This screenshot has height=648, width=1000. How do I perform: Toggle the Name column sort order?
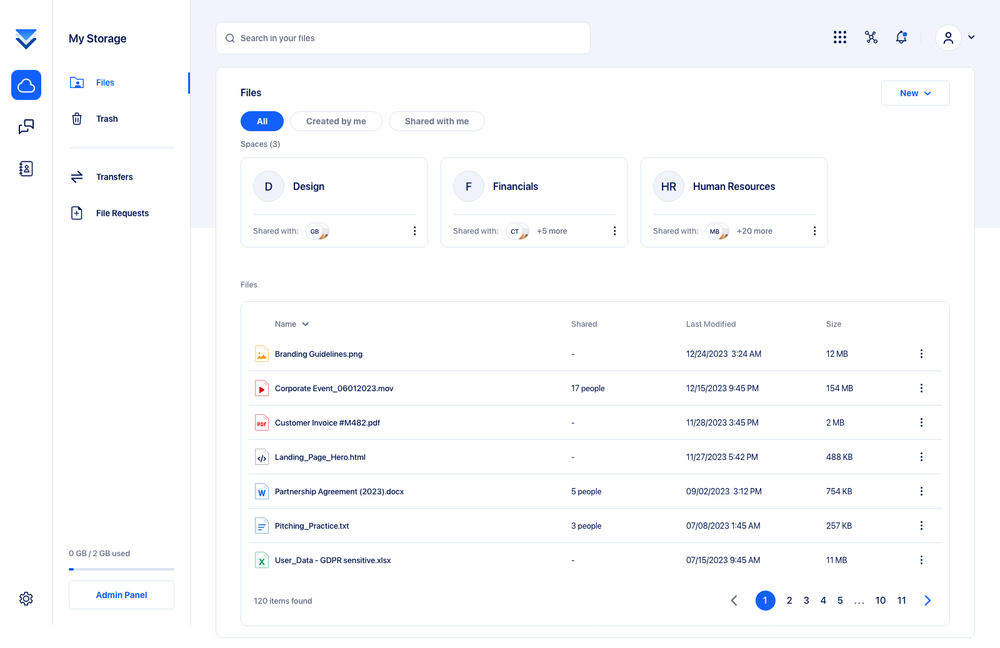pos(291,324)
